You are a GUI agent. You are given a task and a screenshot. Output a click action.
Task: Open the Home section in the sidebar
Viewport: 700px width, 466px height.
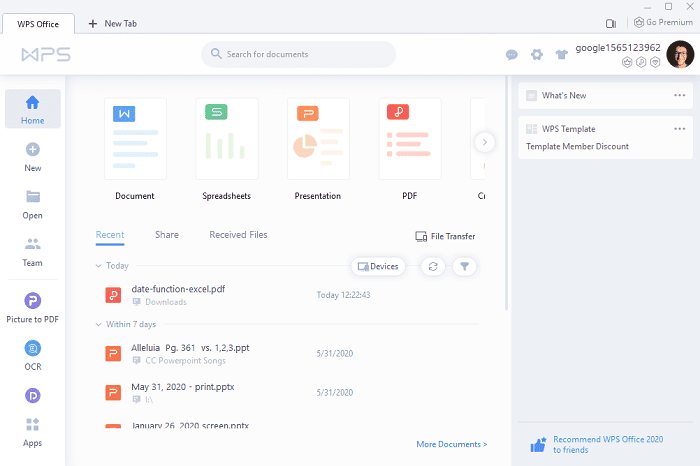[33, 109]
